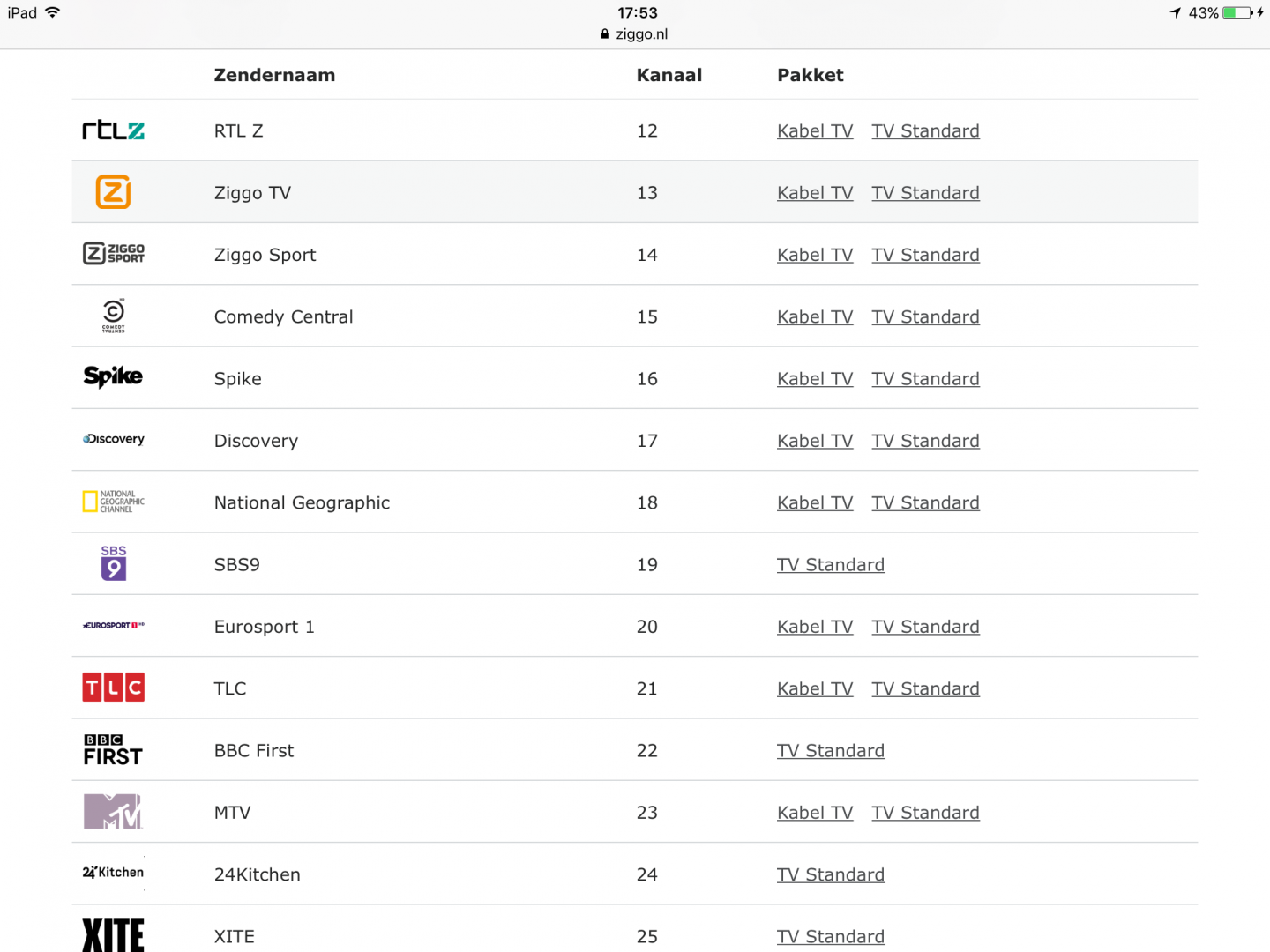This screenshot has width=1270, height=952.
Task: Click the Ziggo Sport logo
Action: 113,254
